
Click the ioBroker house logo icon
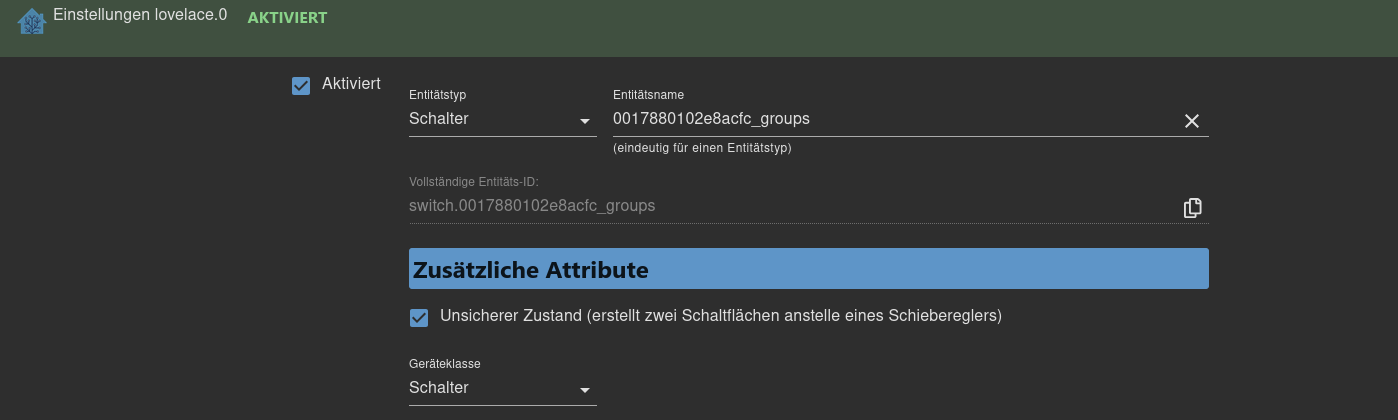tap(32, 21)
